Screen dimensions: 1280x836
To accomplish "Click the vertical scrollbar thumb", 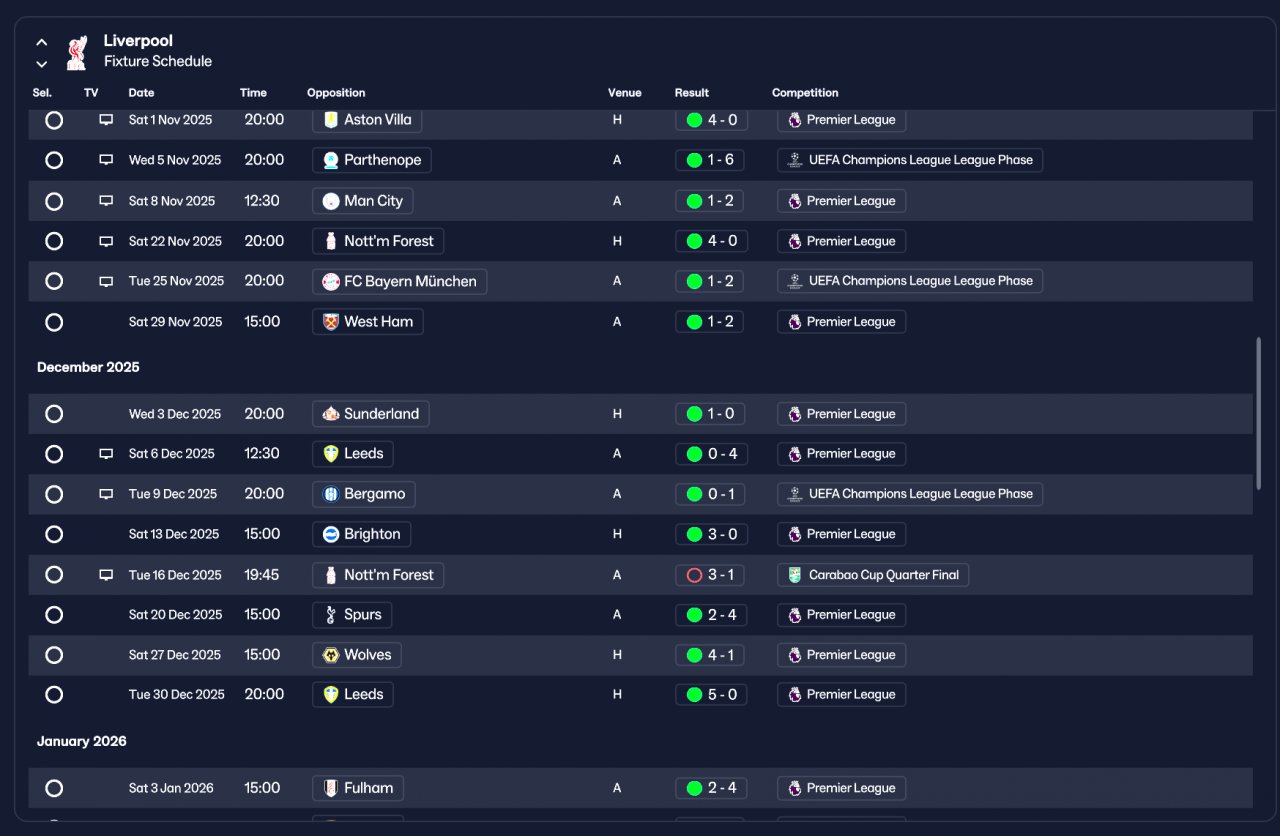I will click(1258, 413).
